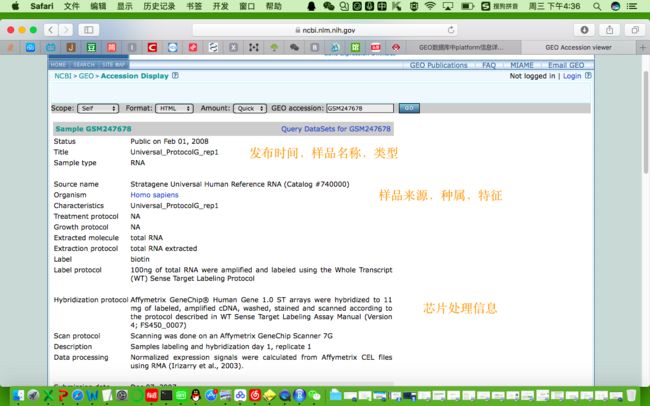Select the GEO Accession viewer tab
The image size is (650, 406).
pos(578,47)
